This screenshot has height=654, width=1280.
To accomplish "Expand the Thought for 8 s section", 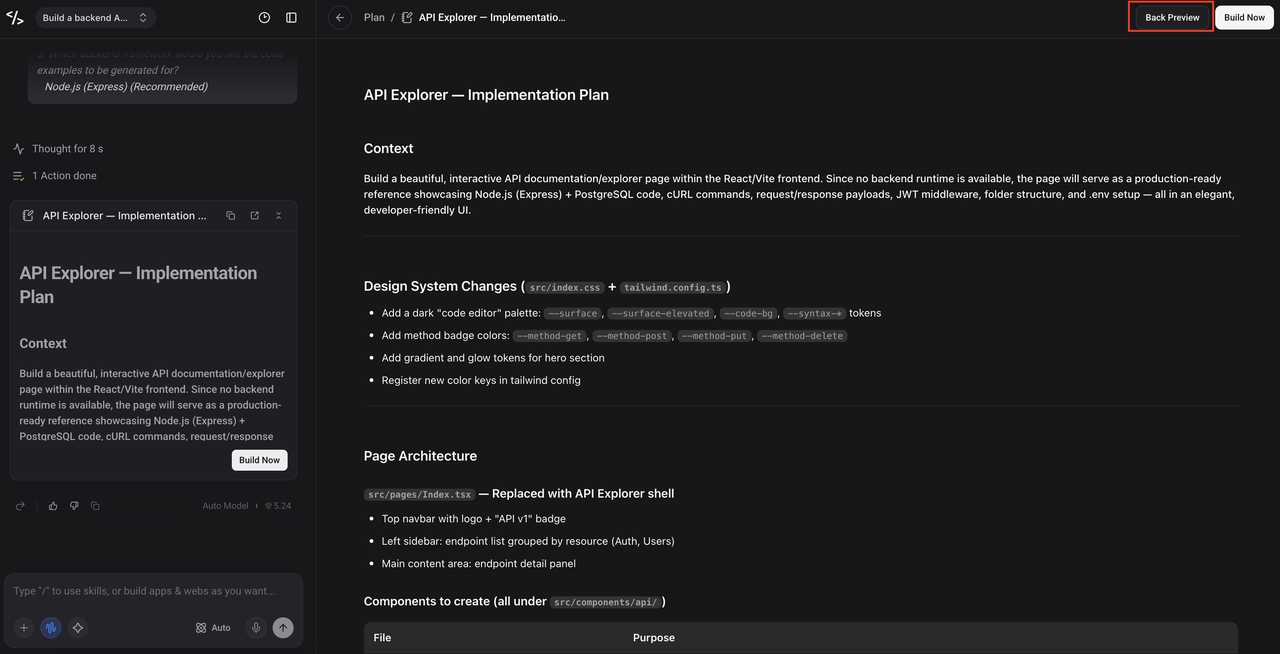I will click(x=58, y=149).
